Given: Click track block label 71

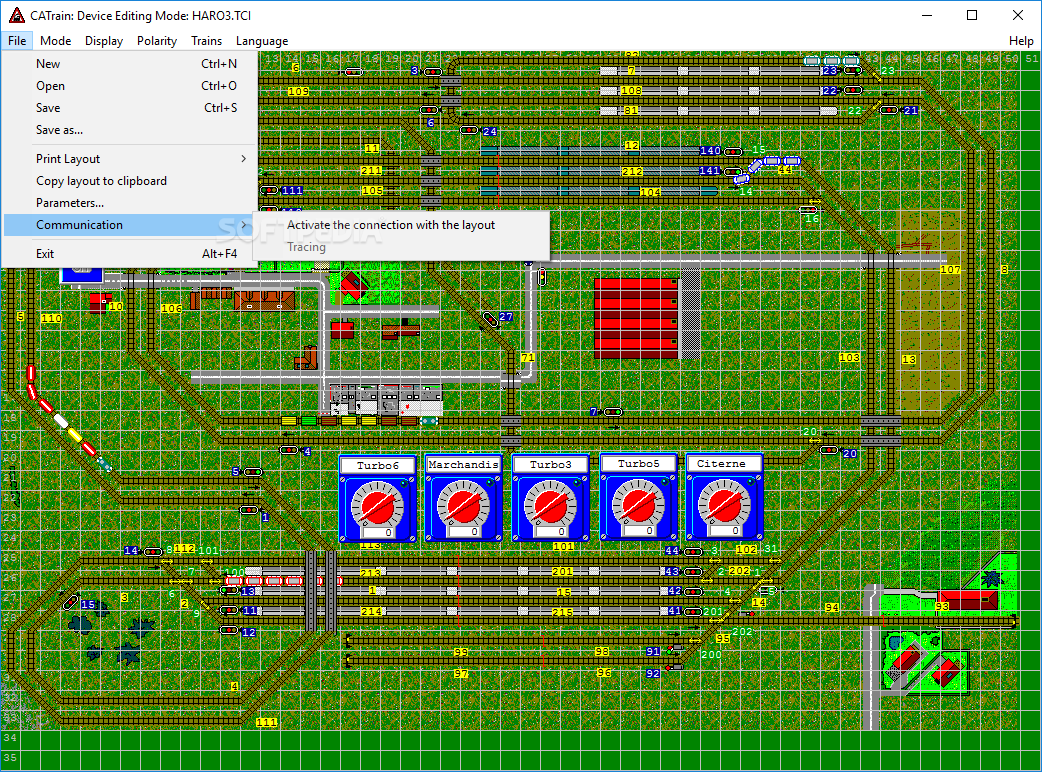Looking at the screenshot, I should click(528, 357).
